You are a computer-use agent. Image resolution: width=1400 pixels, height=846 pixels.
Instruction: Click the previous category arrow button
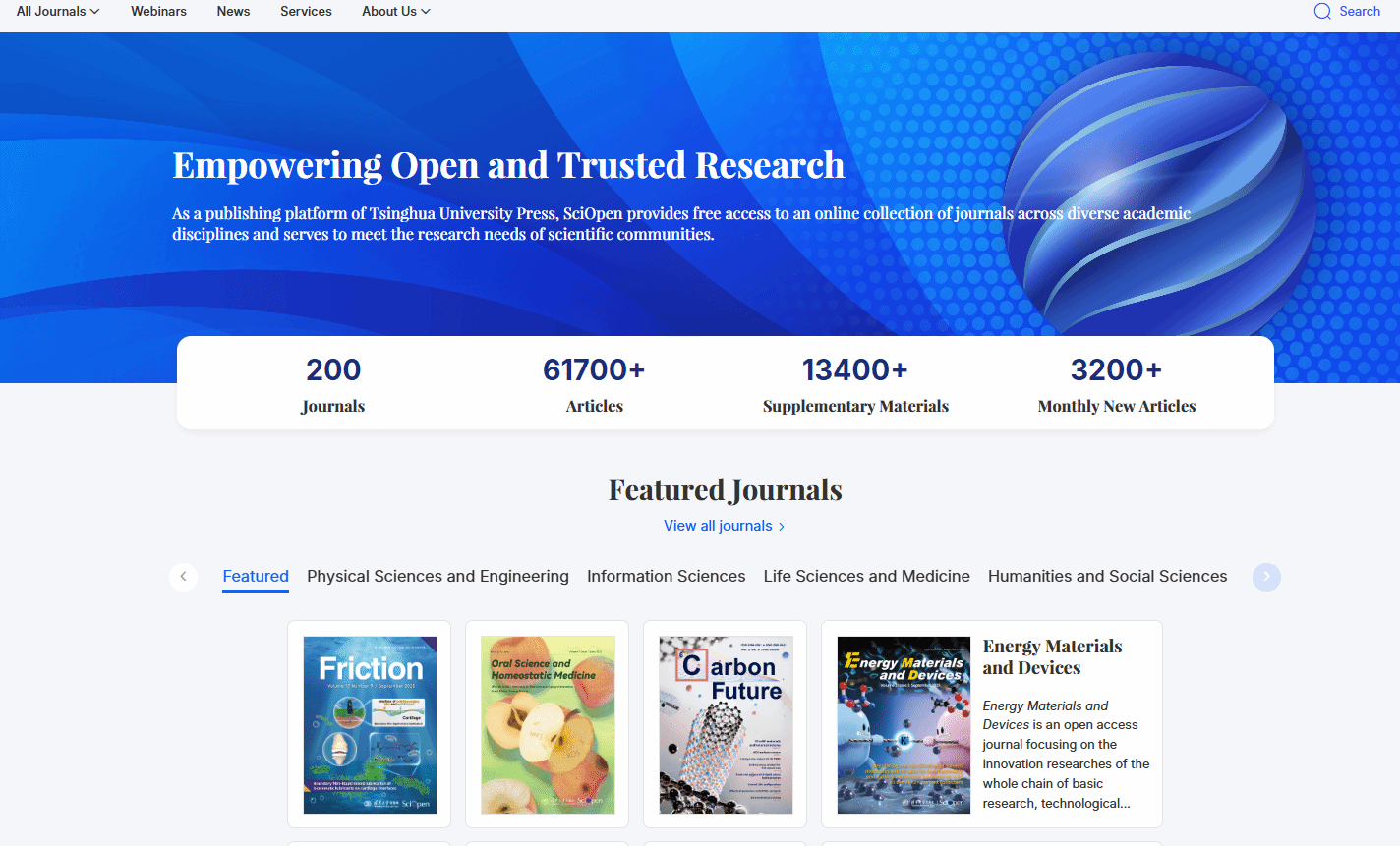183,577
